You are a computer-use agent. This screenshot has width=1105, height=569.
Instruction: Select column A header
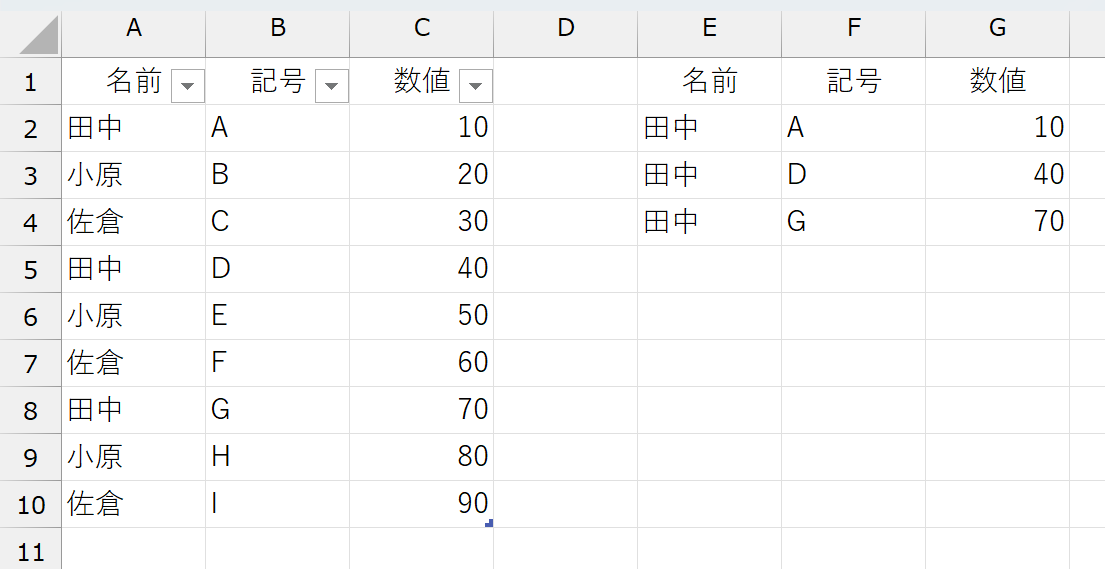tap(134, 28)
